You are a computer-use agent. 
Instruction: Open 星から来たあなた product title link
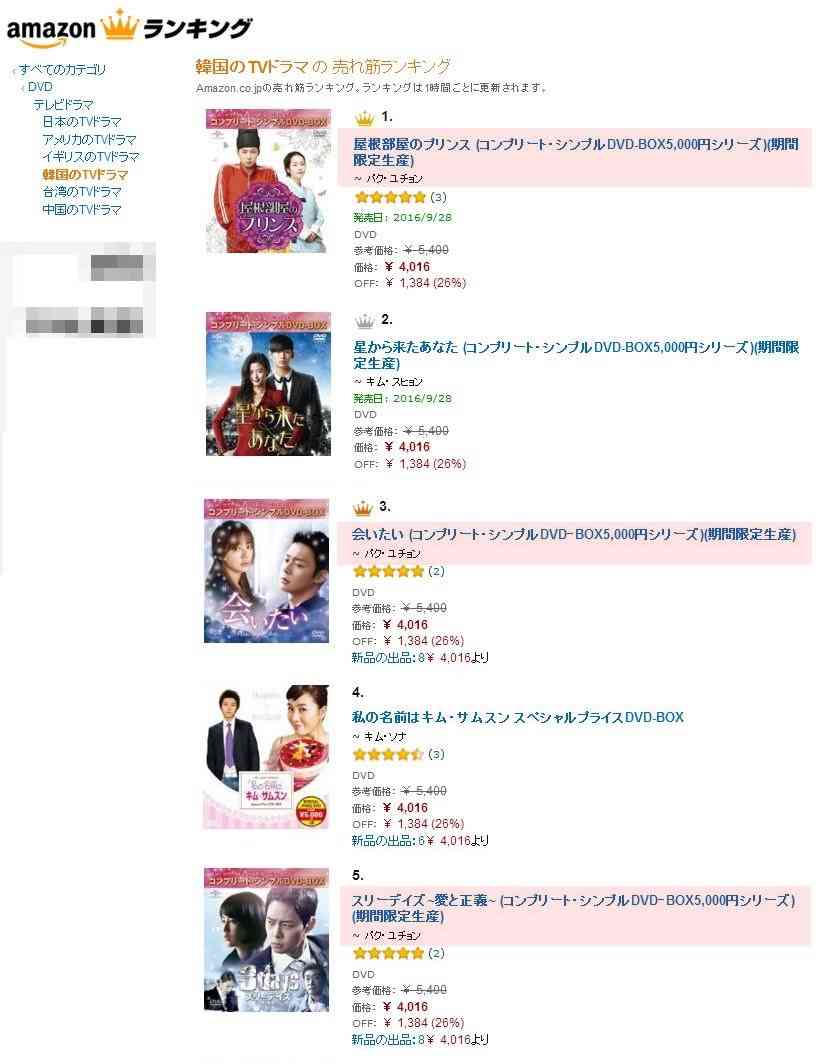click(x=576, y=355)
